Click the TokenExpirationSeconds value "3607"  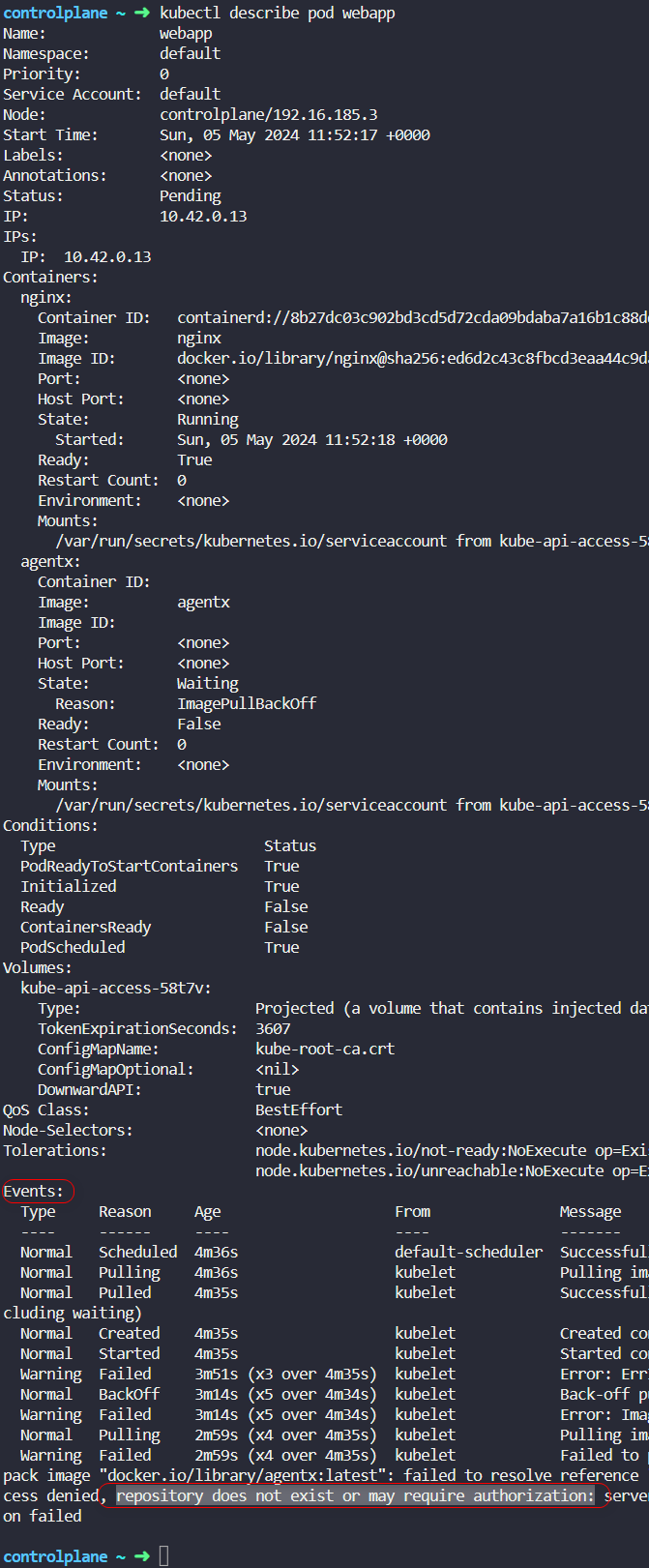(273, 1028)
